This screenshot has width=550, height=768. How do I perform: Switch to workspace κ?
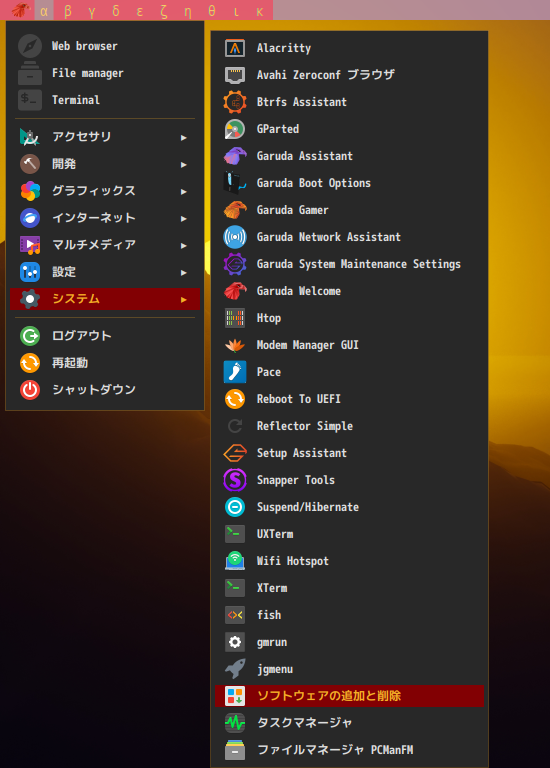pyautogui.click(x=260, y=11)
